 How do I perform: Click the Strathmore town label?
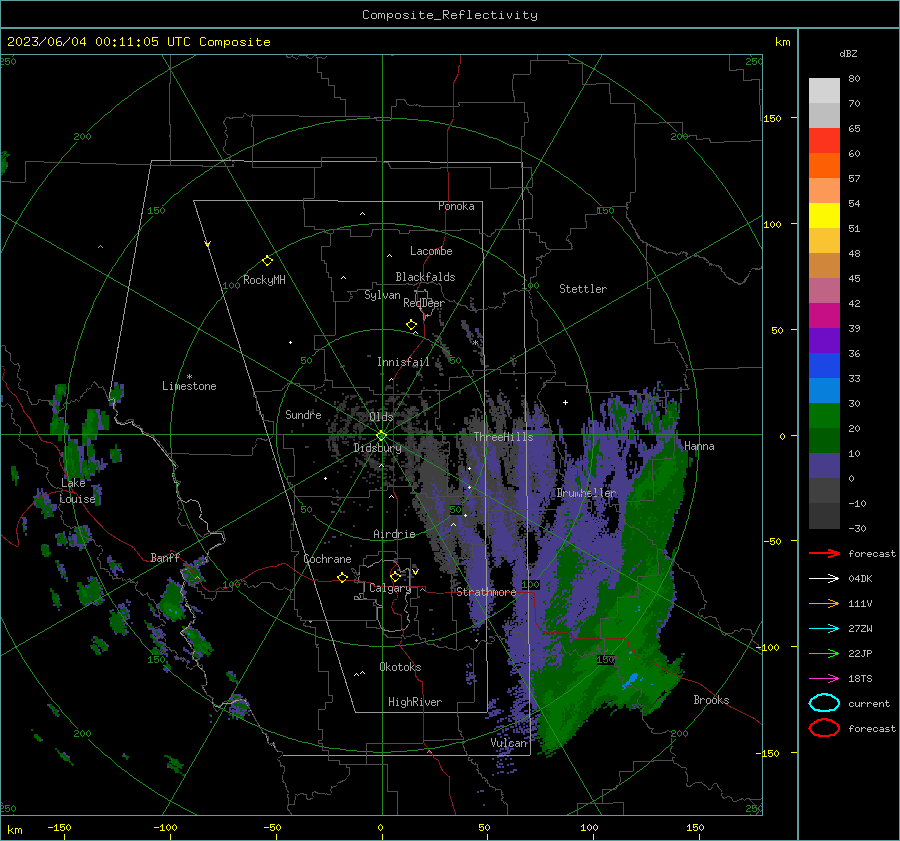pyautogui.click(x=486, y=592)
